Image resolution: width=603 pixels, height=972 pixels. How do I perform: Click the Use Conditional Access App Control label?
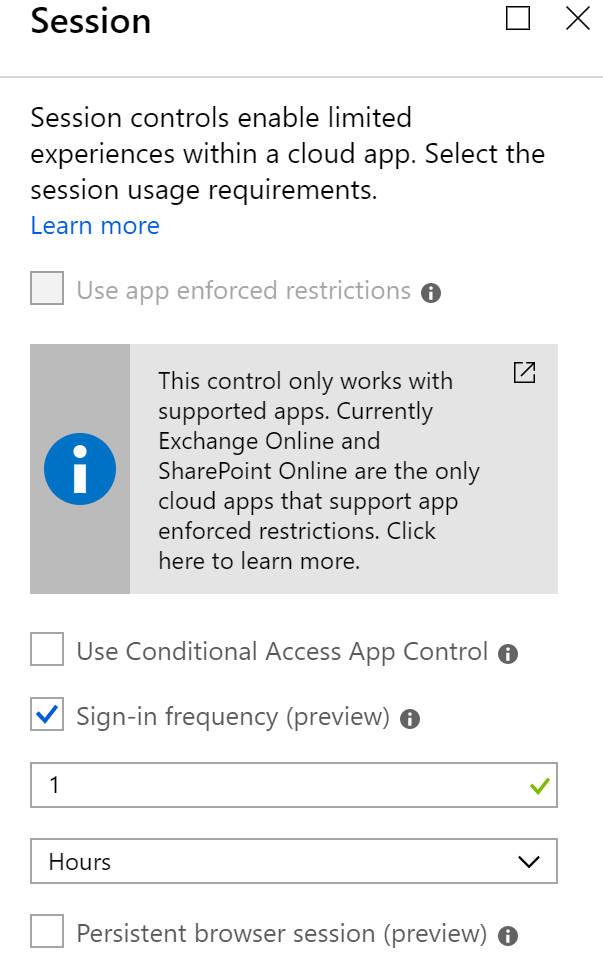point(282,652)
